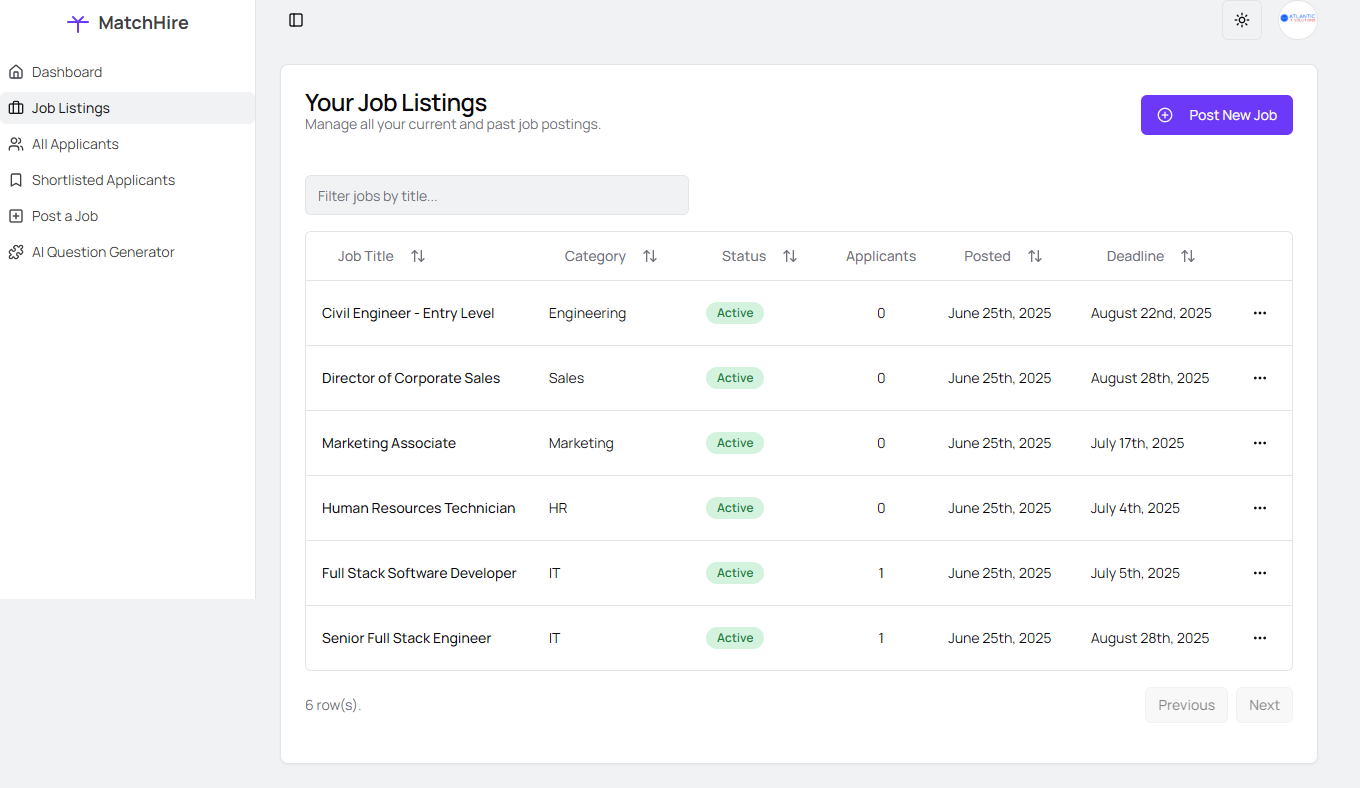1360x788 pixels.
Task: Go to Dashboard in the sidebar
Action: pos(67,72)
